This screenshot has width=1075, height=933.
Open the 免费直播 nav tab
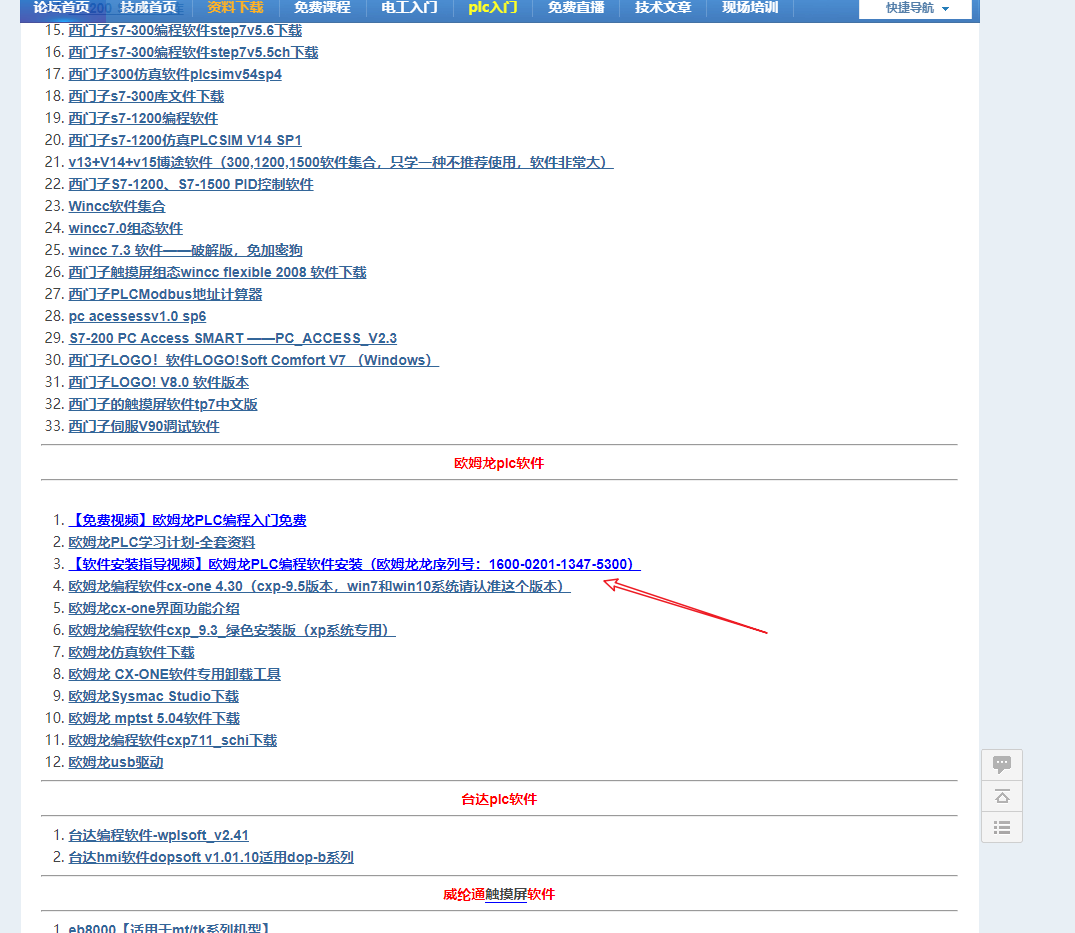tap(575, 8)
